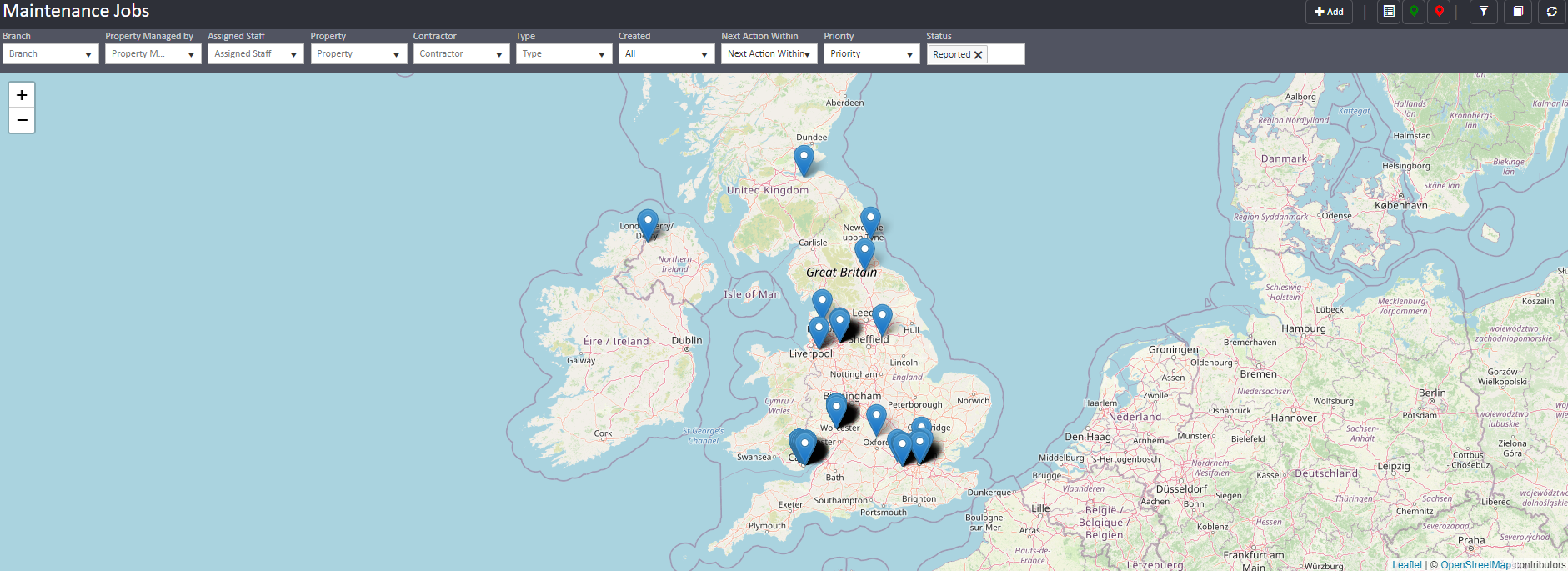Click the Add maintenance job button
The image size is (1568, 571).
(1329, 12)
